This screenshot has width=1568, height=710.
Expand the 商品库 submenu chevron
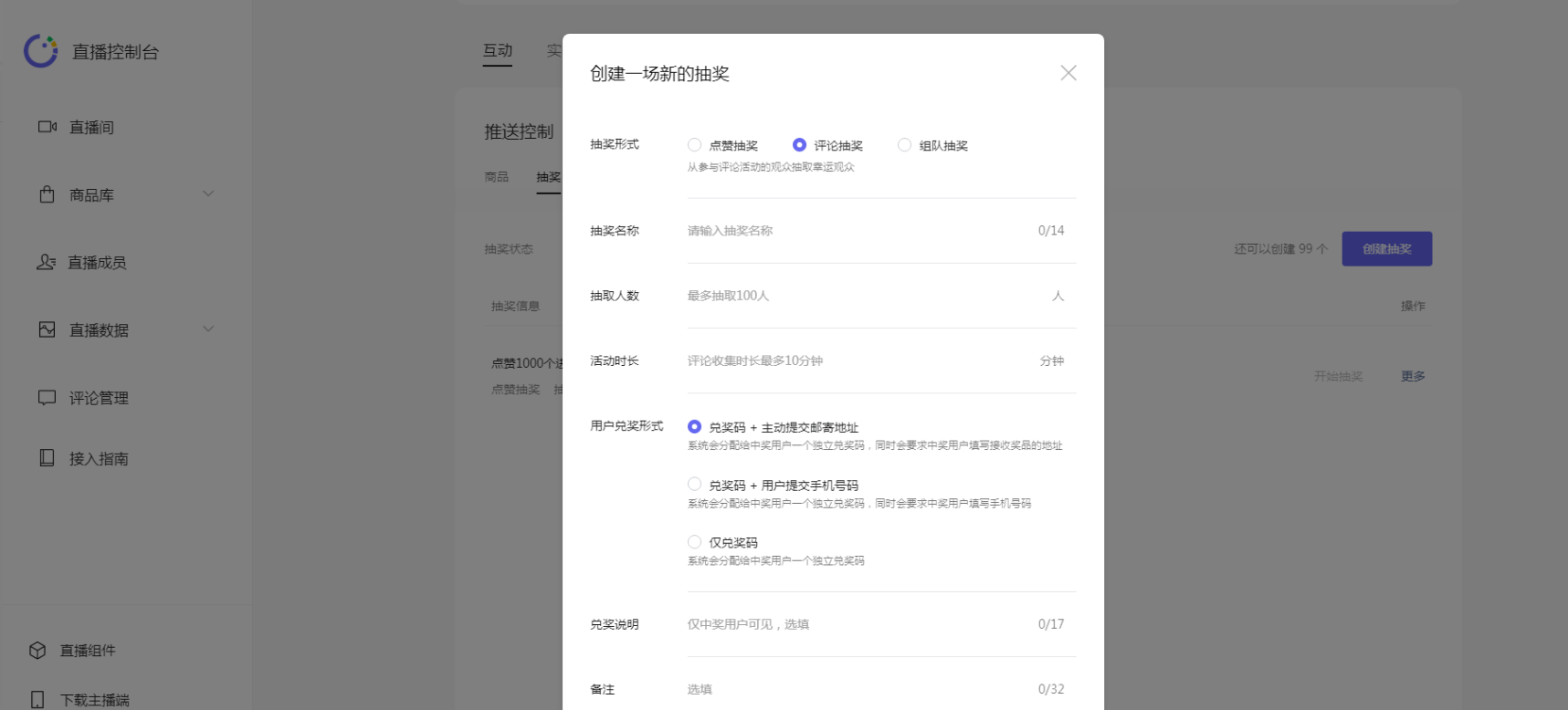coord(208,193)
